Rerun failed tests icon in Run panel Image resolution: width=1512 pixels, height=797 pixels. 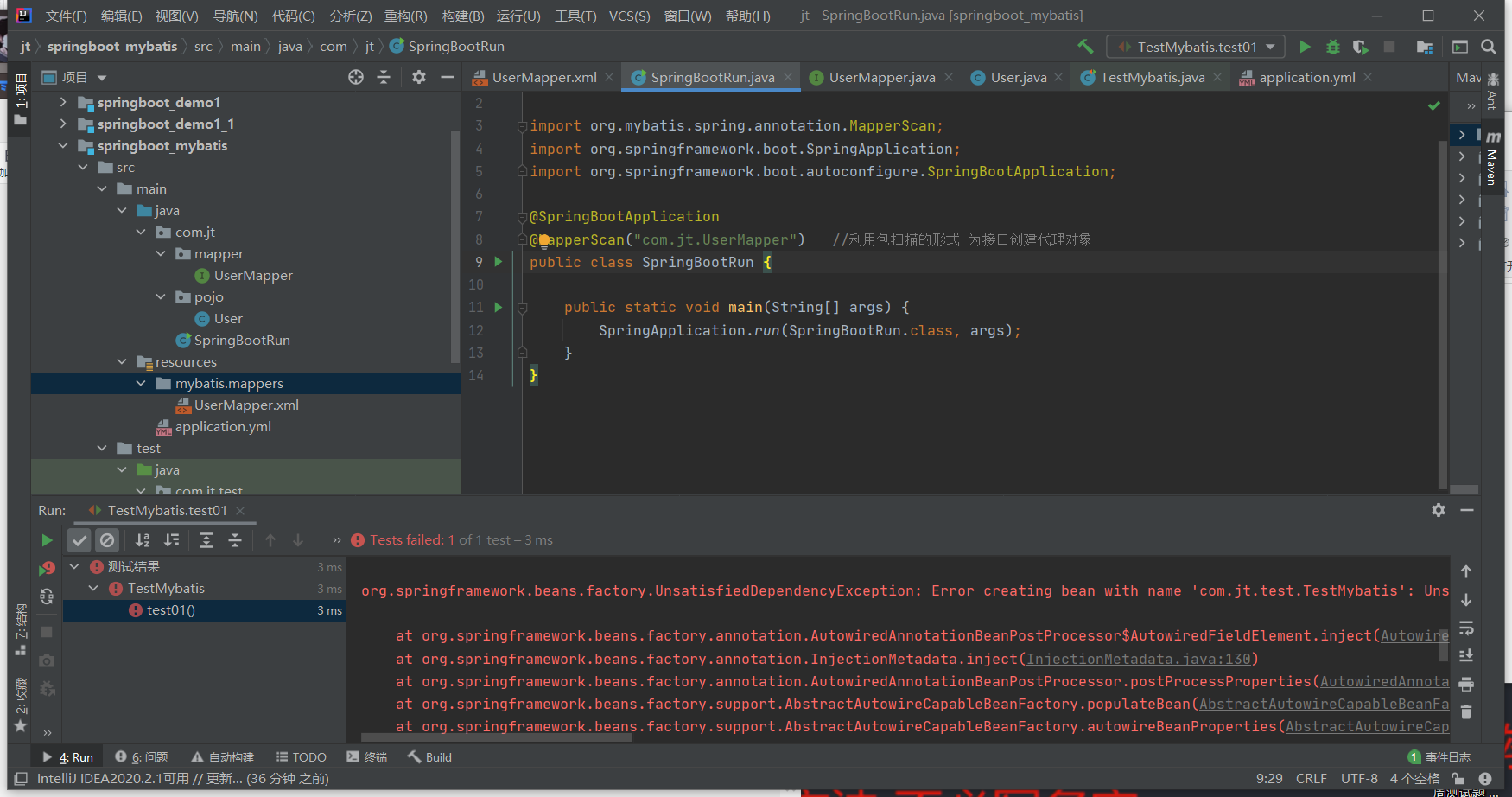click(x=47, y=568)
